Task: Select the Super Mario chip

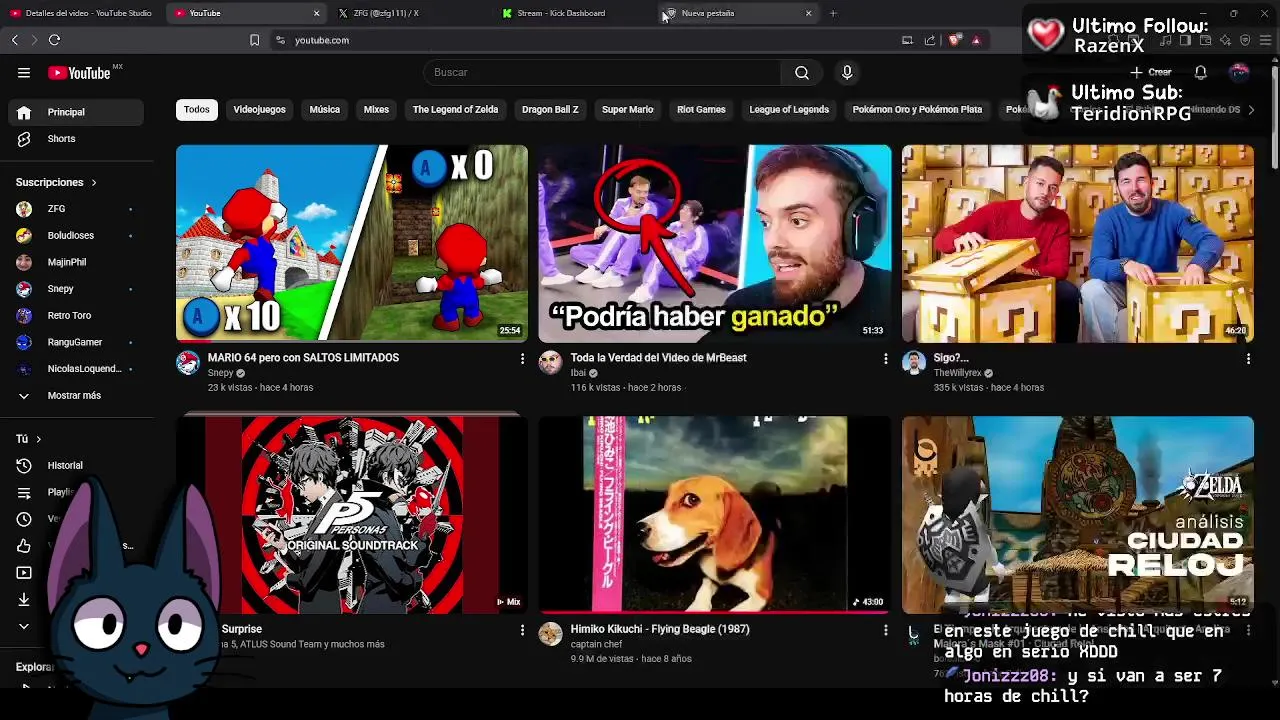Action: [x=627, y=110]
